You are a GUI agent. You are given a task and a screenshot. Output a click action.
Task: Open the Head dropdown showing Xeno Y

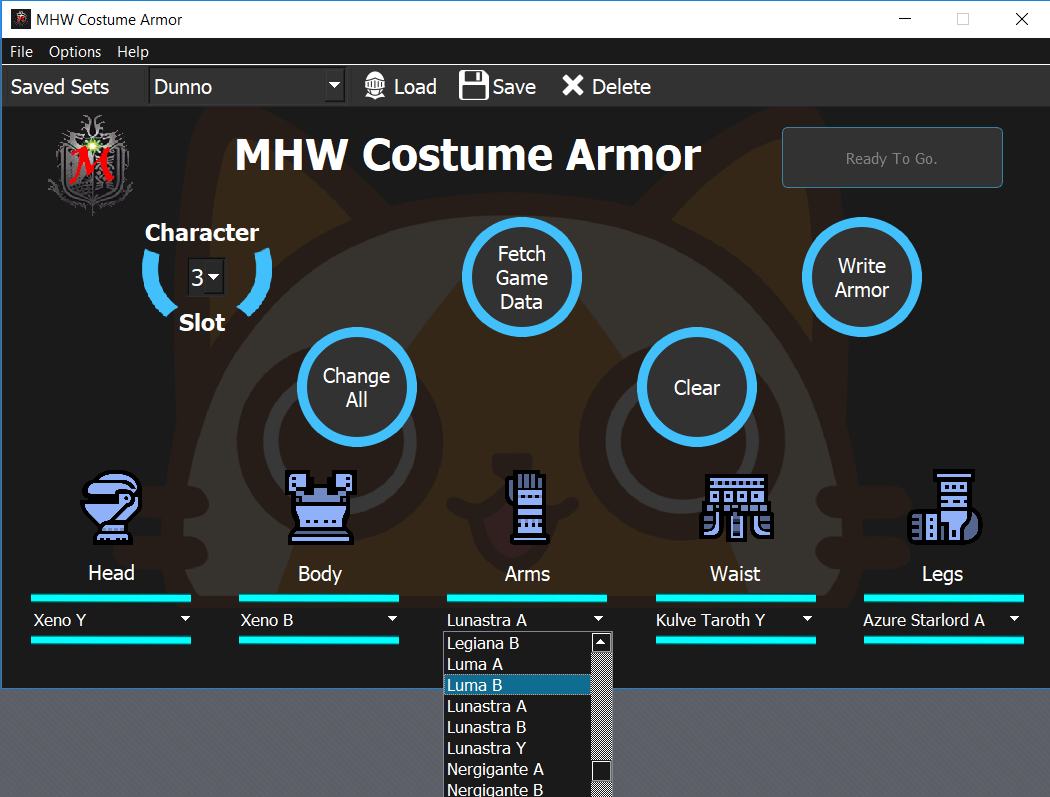111,620
